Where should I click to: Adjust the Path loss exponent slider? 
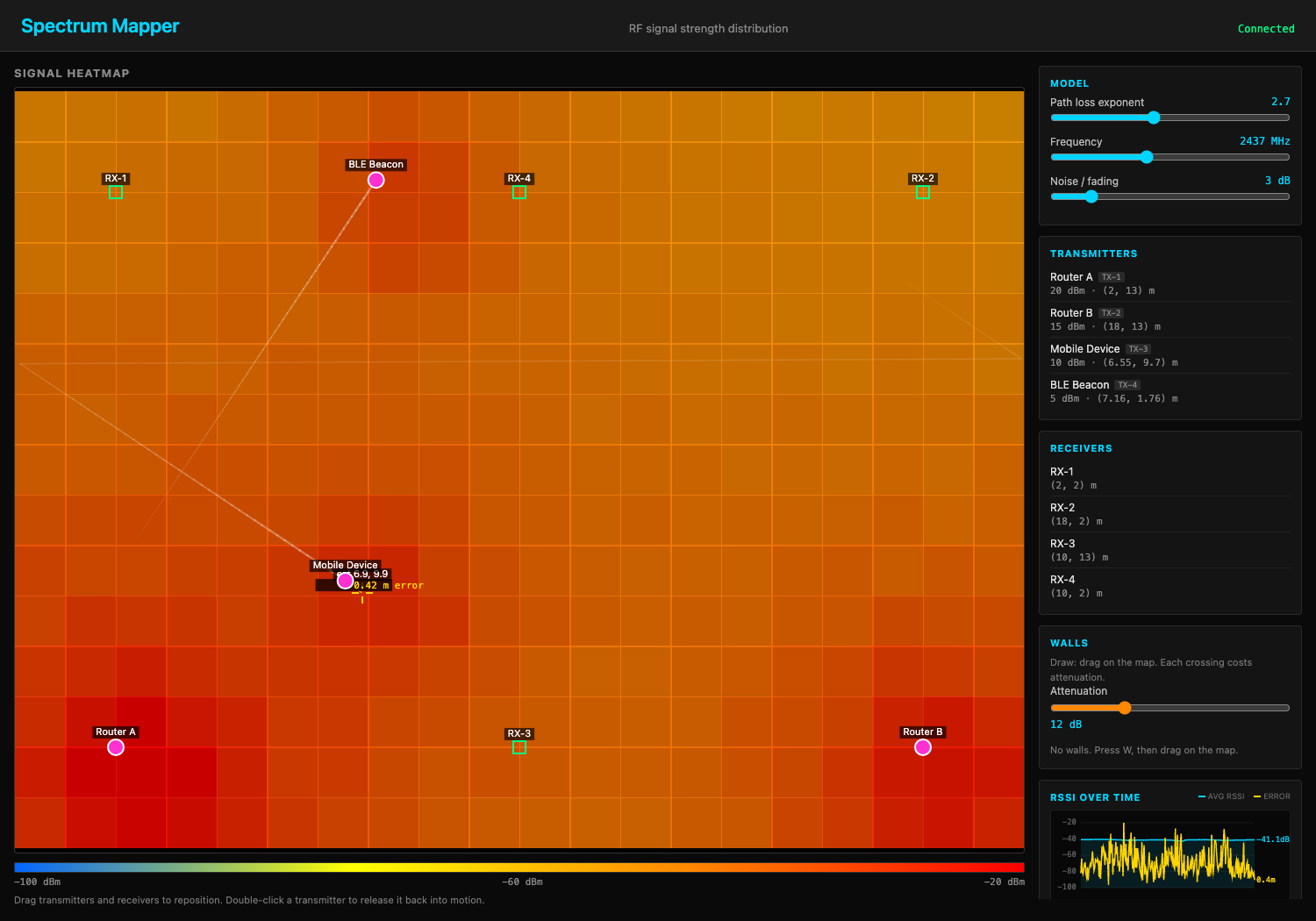click(1170, 118)
